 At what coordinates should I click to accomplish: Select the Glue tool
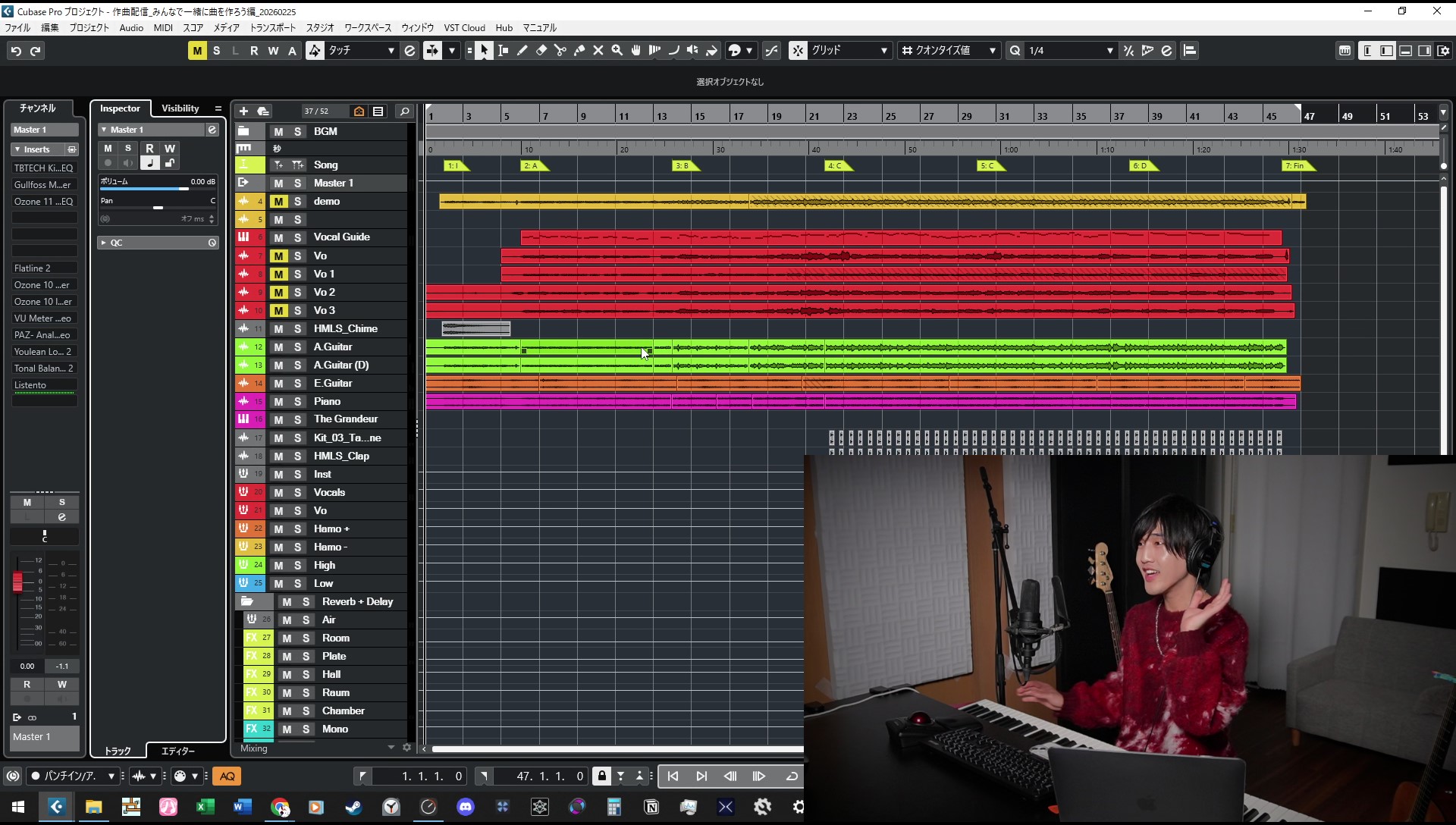click(579, 51)
